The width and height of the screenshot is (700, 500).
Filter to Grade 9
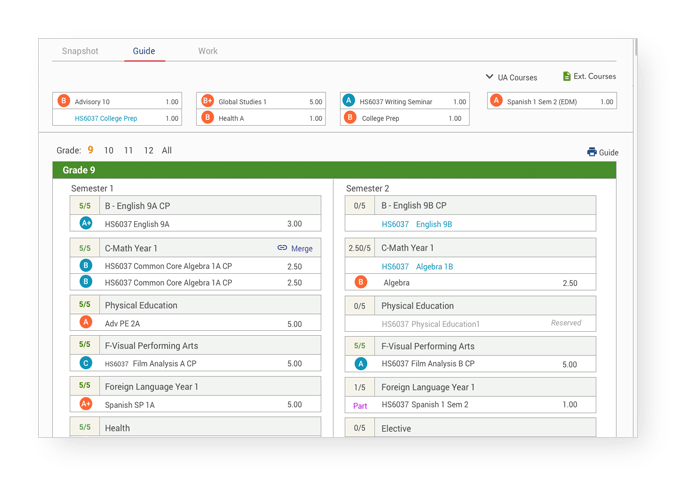(90, 150)
